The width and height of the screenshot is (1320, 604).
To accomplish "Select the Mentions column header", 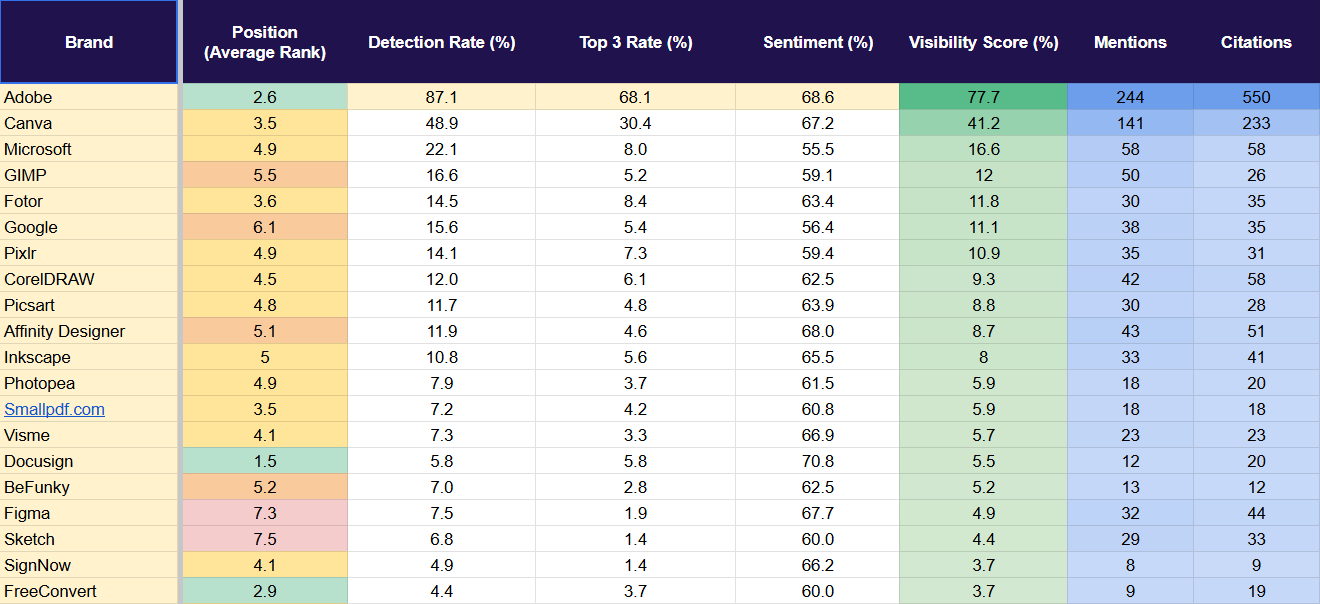I will coord(1130,42).
